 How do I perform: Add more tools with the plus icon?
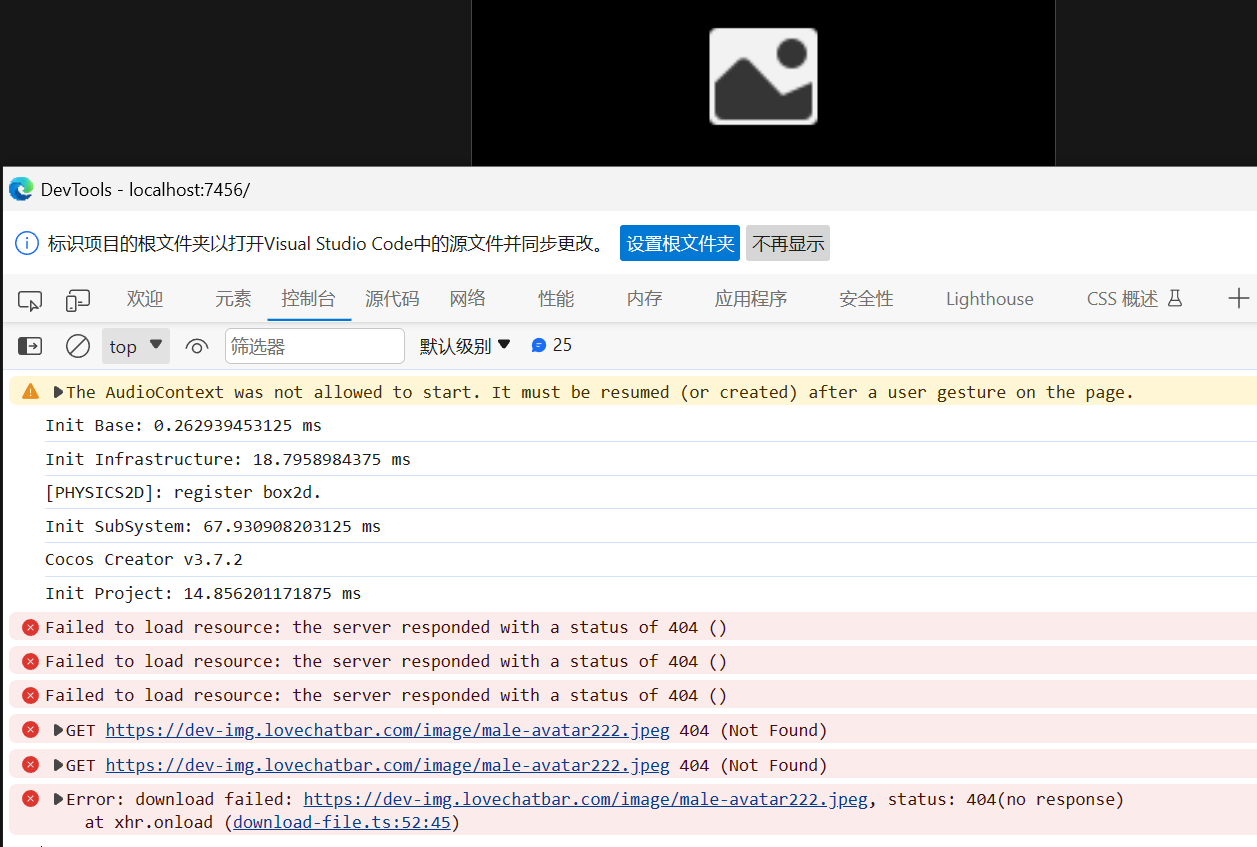[1239, 298]
